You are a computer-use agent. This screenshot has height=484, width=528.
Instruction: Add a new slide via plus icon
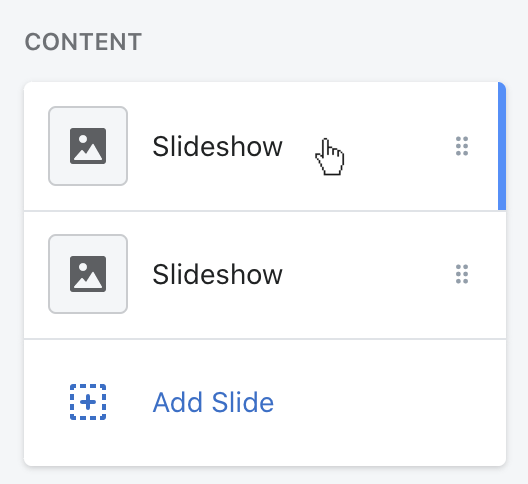coord(88,402)
